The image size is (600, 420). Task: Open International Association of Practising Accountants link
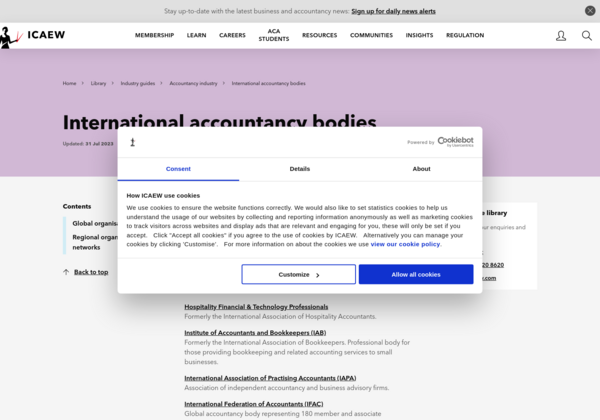click(270, 378)
